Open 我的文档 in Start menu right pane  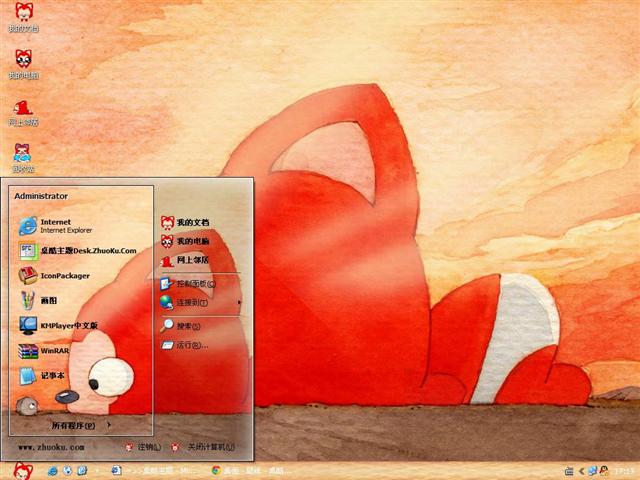pyautogui.click(x=191, y=221)
